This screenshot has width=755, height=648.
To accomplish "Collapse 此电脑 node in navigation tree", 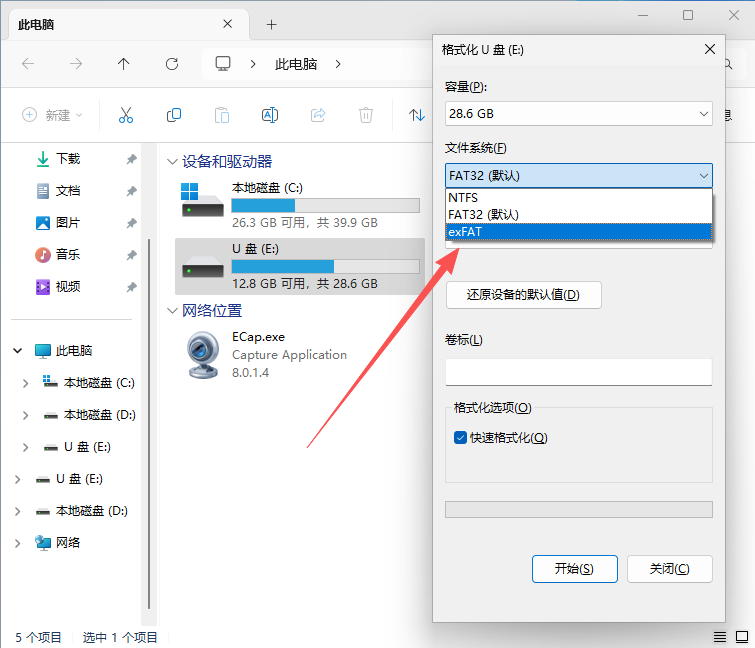I will [18, 350].
